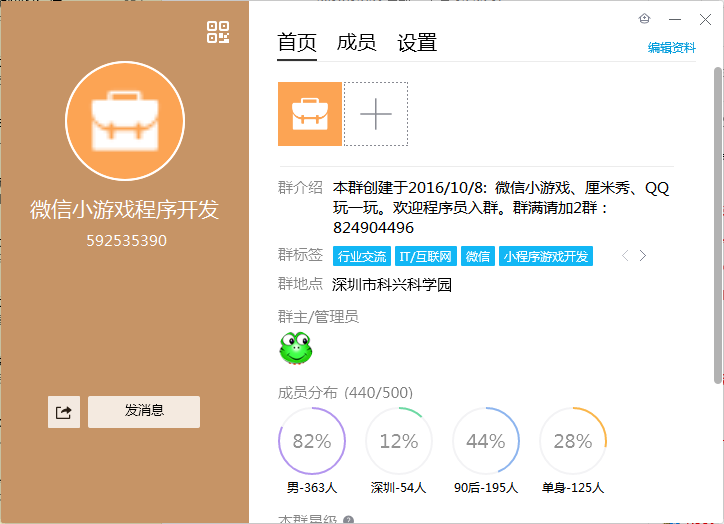Click the 发消息 button

pos(144,412)
